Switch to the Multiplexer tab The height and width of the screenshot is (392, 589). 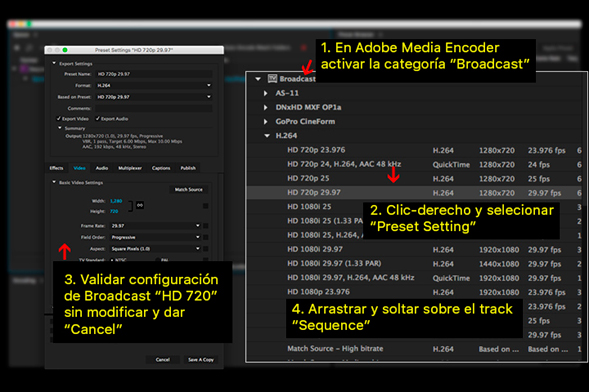130,168
